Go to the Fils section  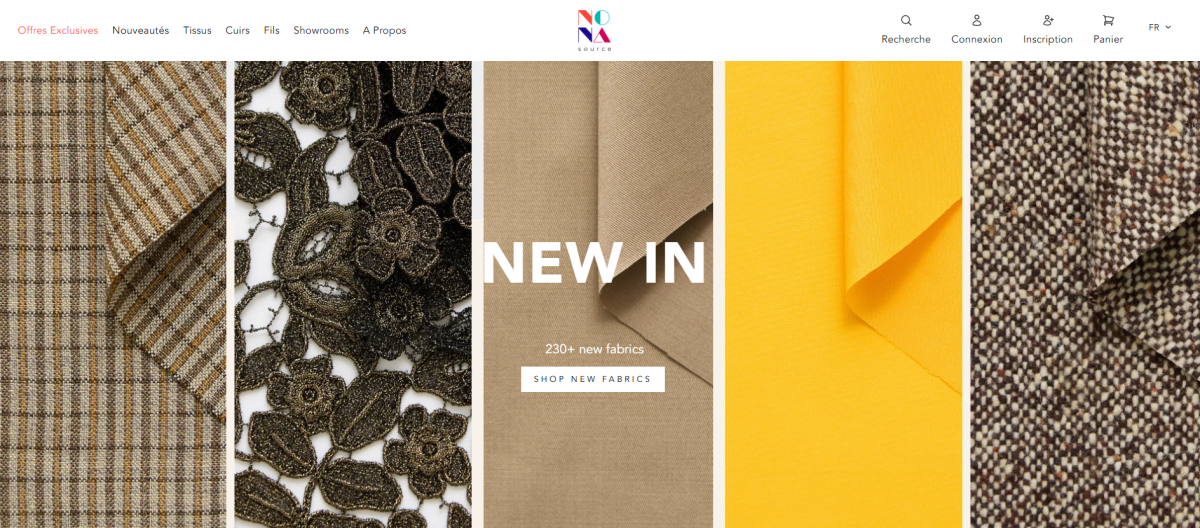pyautogui.click(x=272, y=30)
